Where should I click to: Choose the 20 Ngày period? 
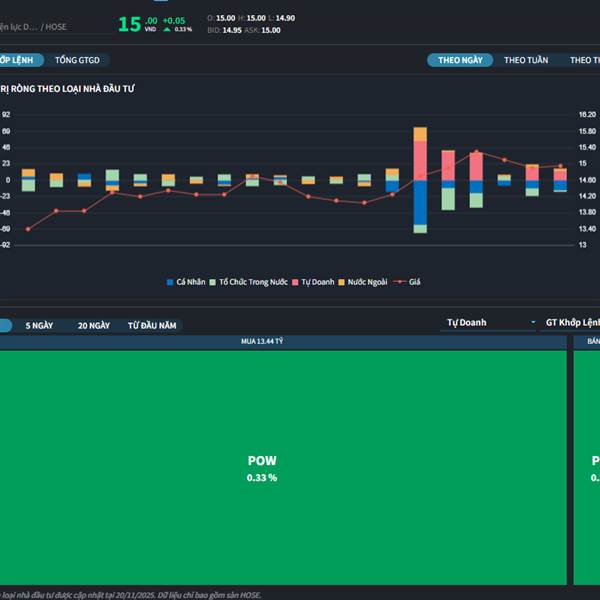coord(93,325)
